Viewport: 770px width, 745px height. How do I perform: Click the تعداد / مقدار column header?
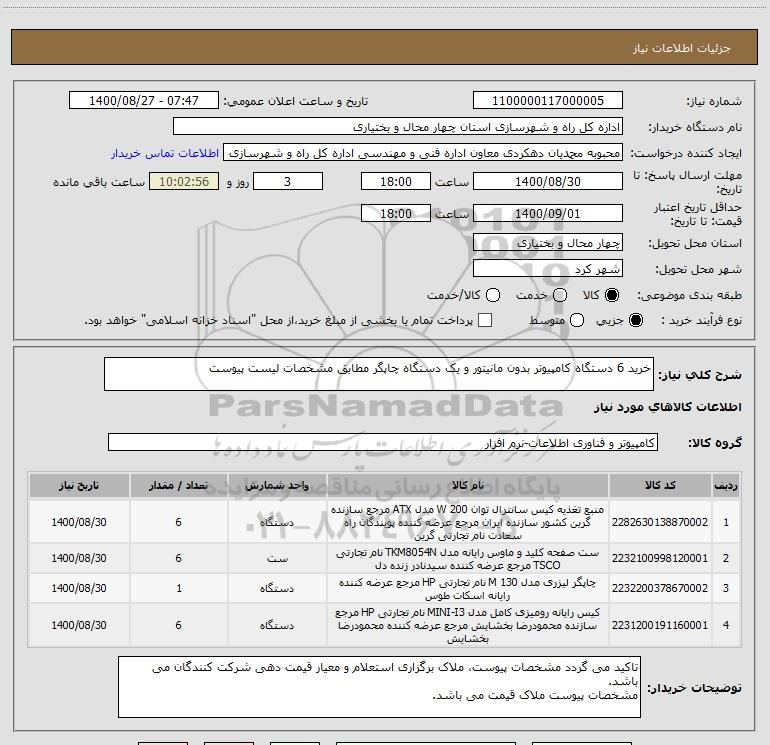pos(178,485)
